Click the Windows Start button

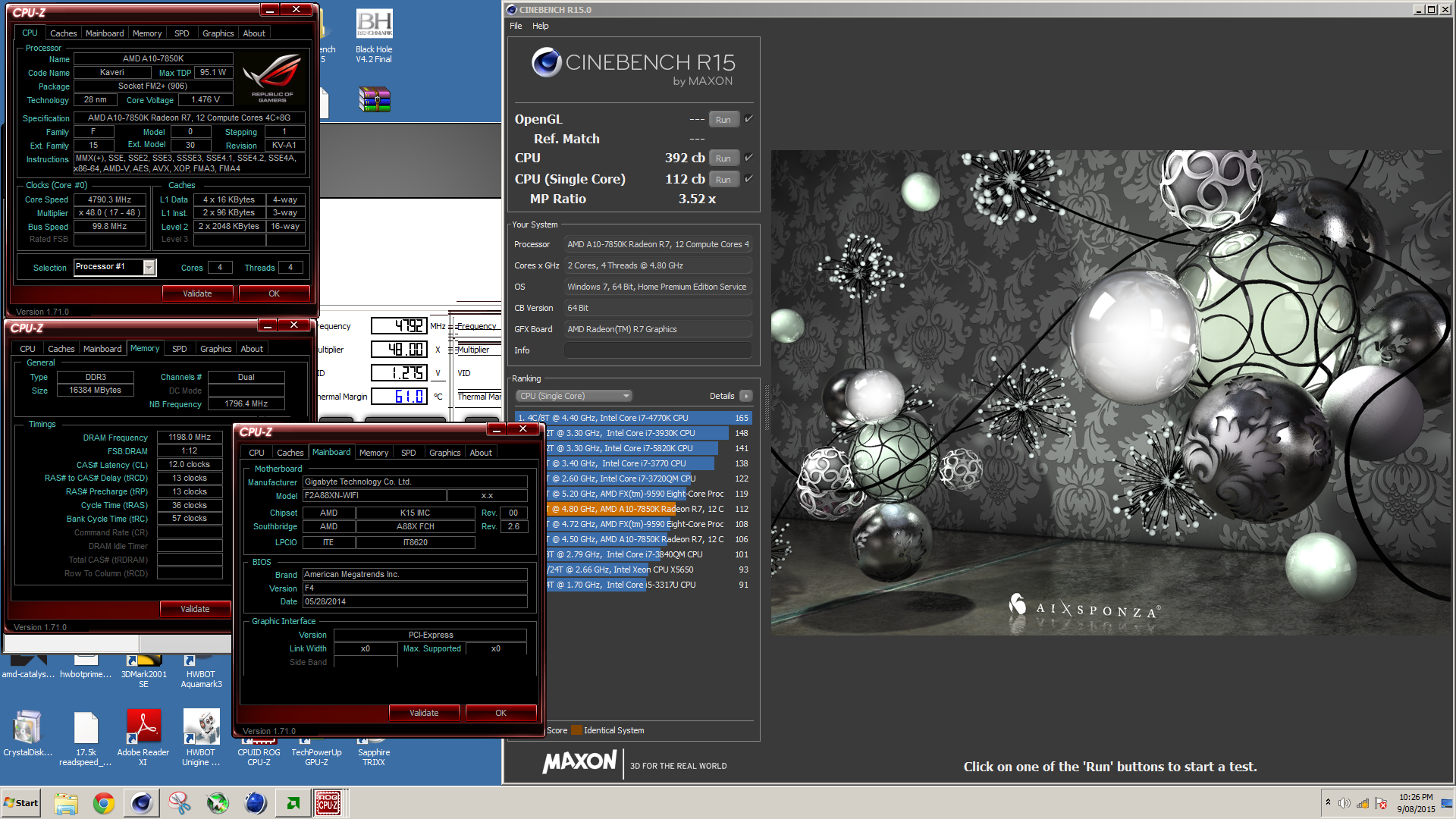pos(21,803)
